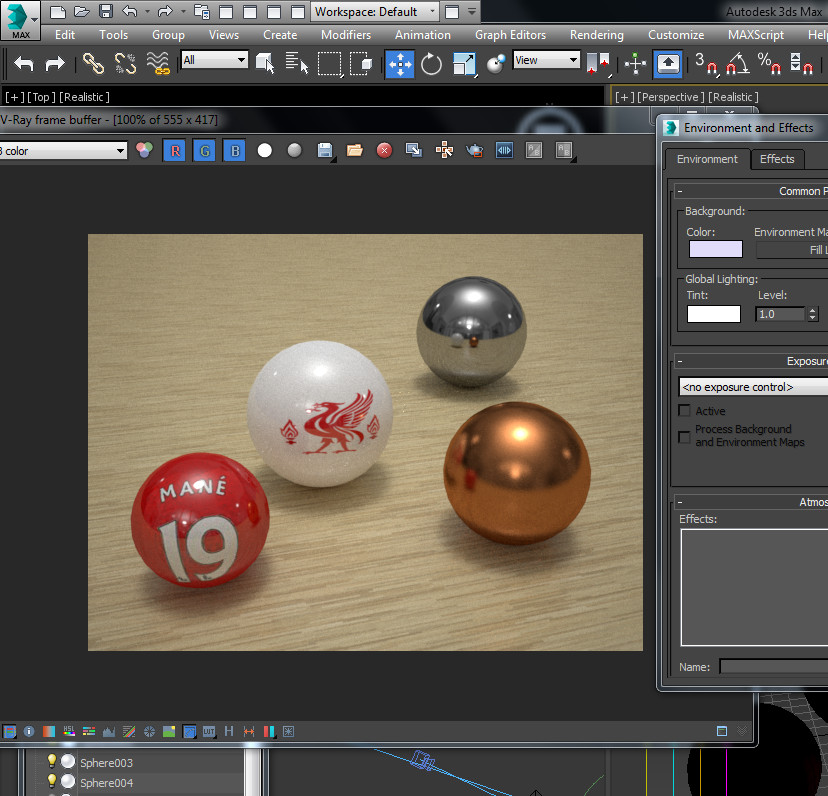Check Process Background and Environment Maps

[684, 437]
